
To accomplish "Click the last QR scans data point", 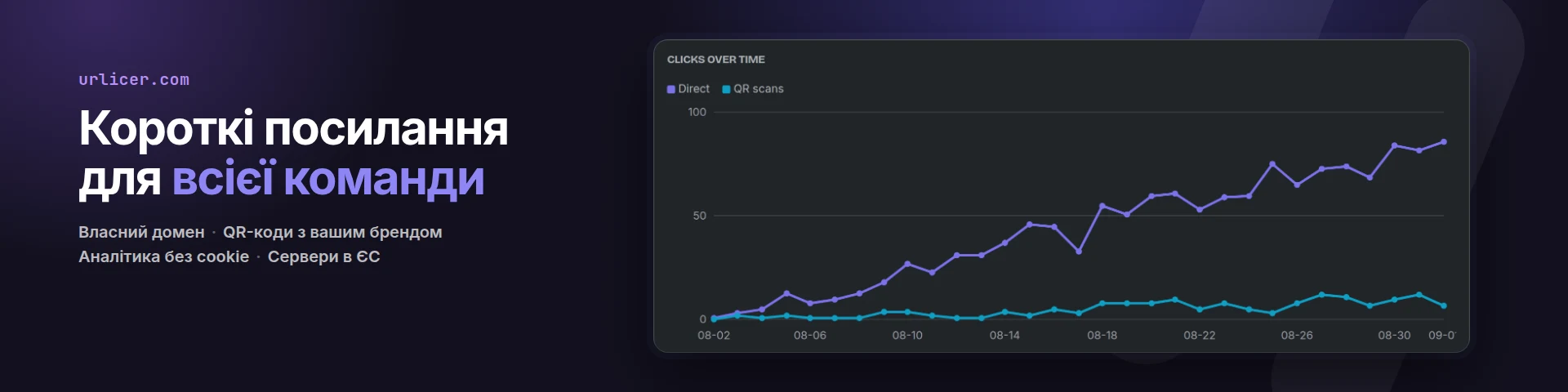I will coord(1444,306).
